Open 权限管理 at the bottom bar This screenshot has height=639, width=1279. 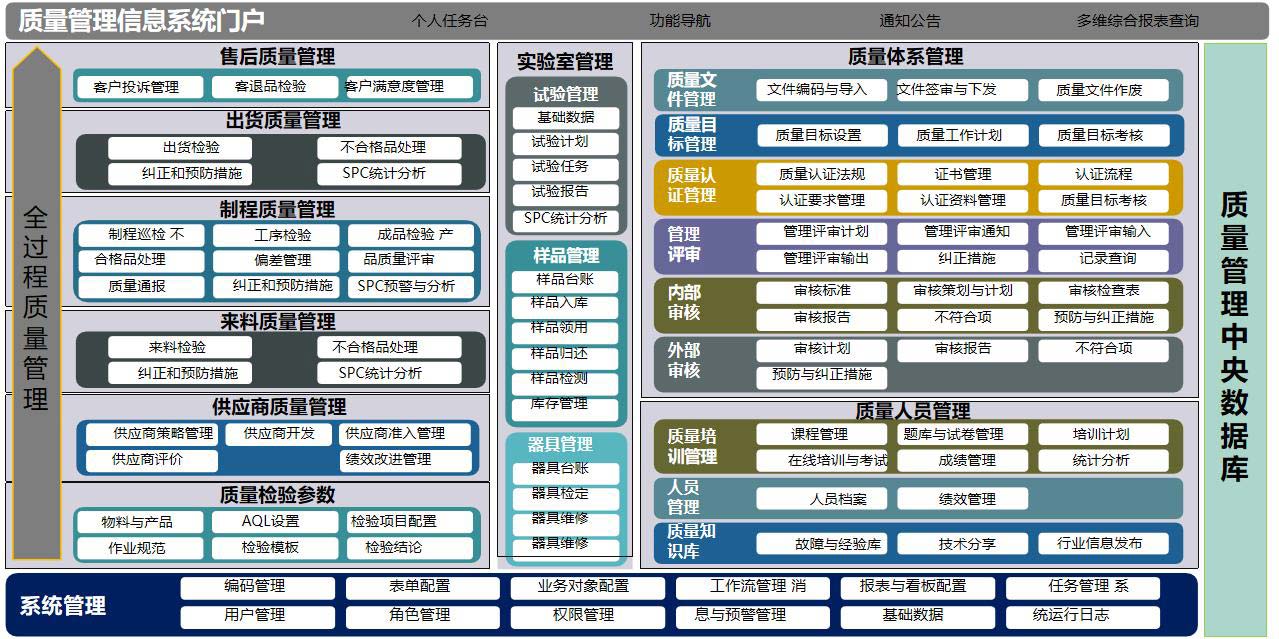(587, 618)
